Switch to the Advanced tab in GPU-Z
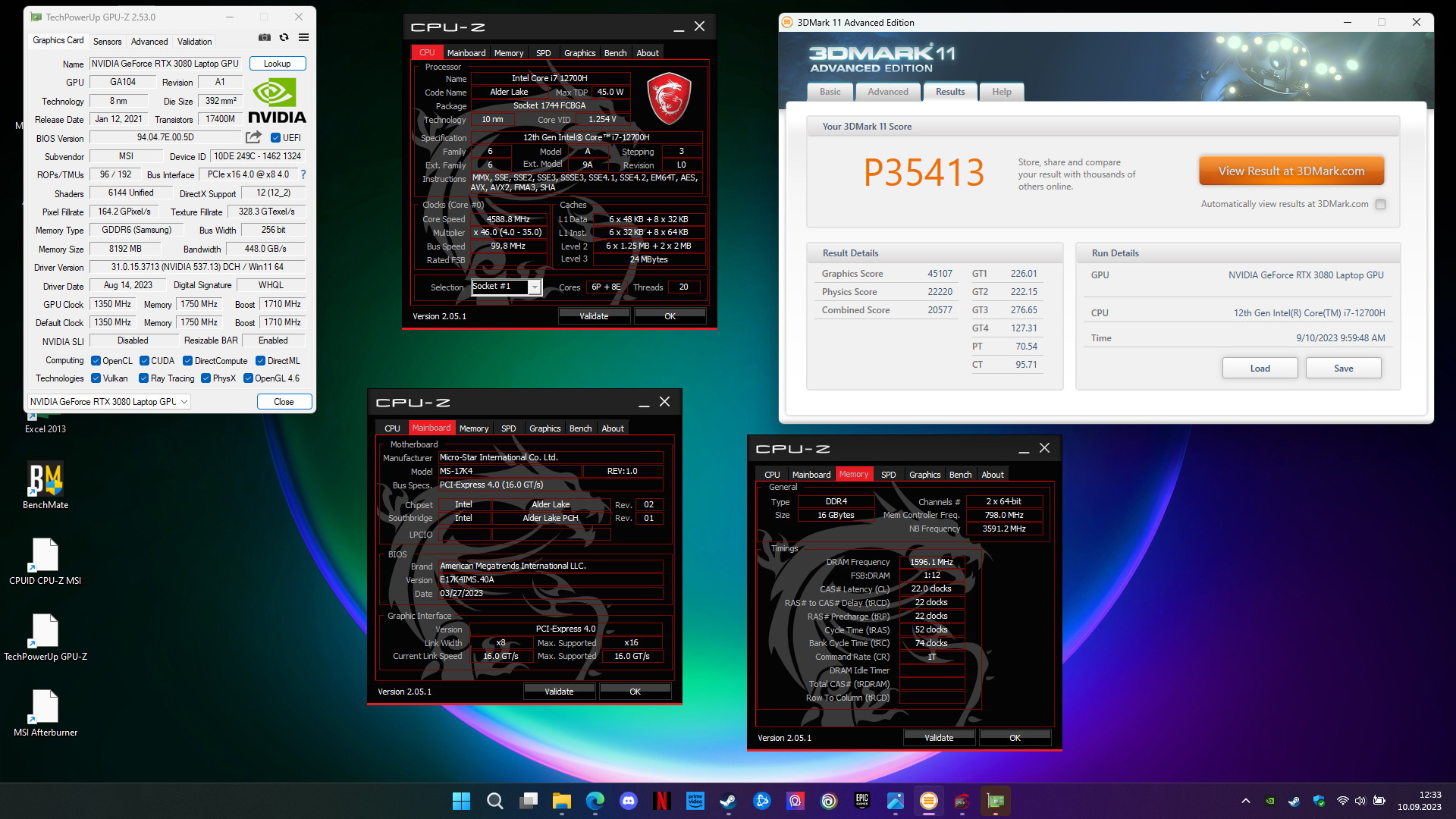This screenshot has width=1456, height=819. (149, 42)
